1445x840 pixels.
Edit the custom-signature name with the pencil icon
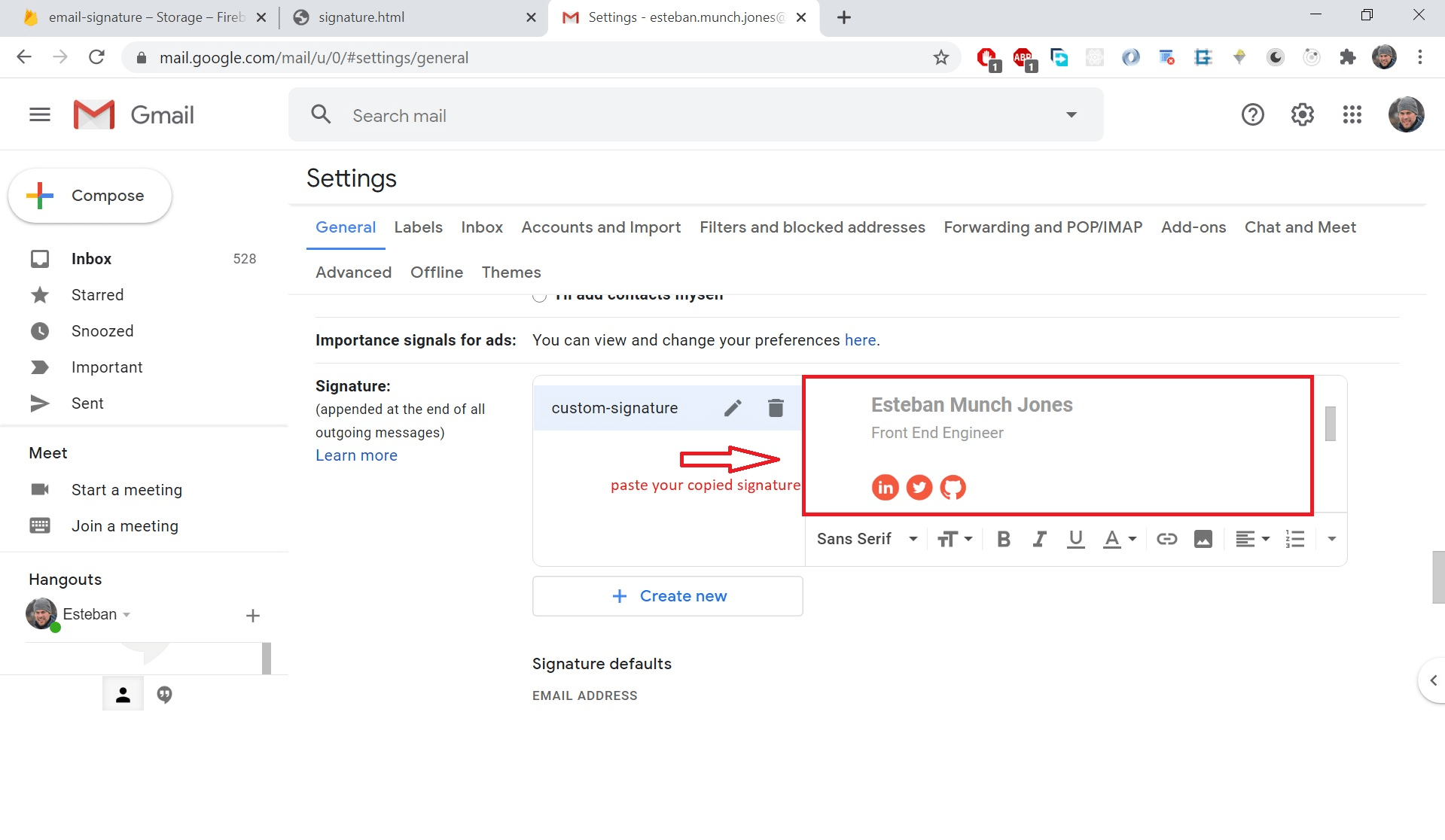[x=732, y=407]
